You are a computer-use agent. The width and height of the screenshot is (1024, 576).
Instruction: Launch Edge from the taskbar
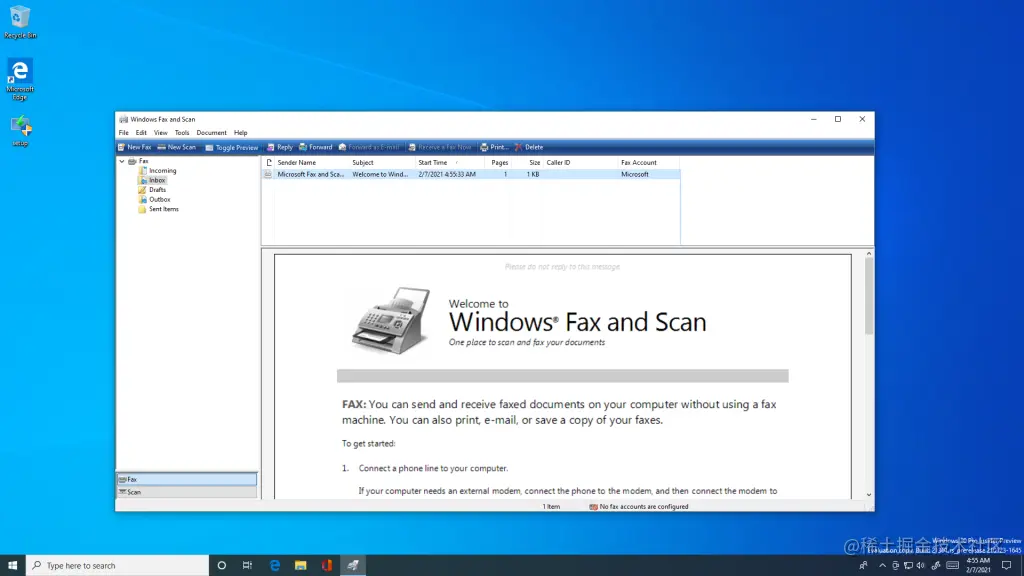click(274, 566)
